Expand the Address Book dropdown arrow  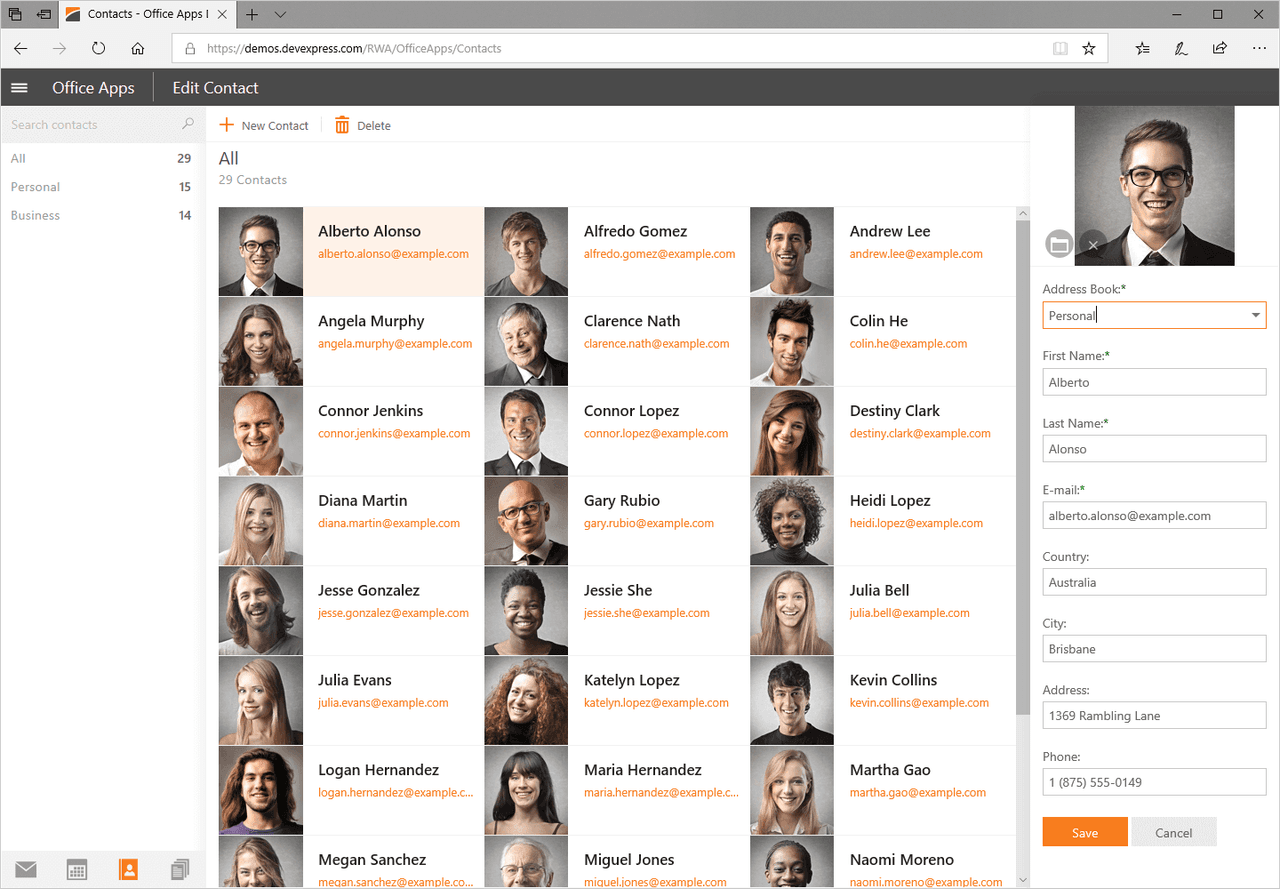pyautogui.click(x=1256, y=316)
